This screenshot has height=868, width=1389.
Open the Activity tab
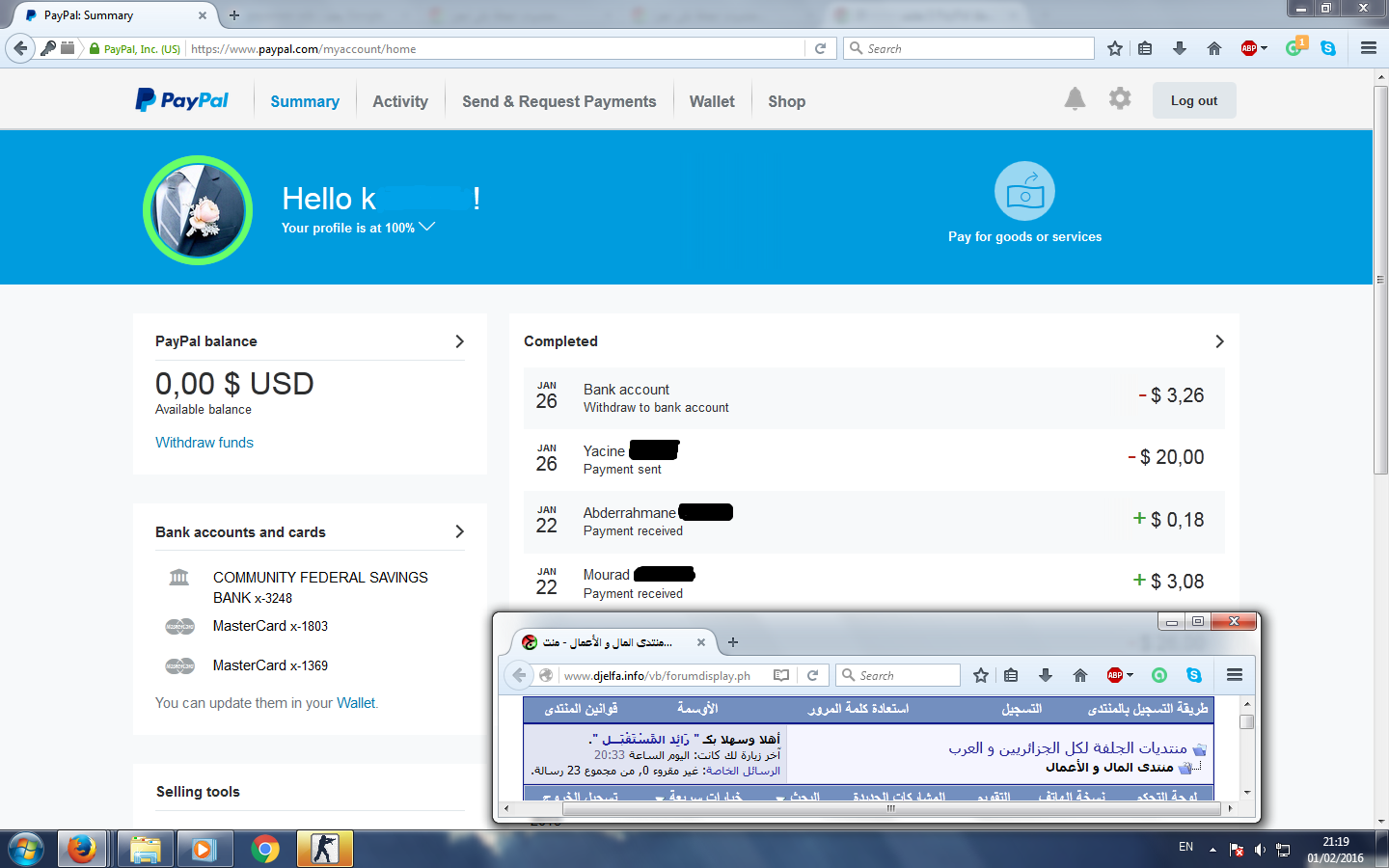[400, 101]
